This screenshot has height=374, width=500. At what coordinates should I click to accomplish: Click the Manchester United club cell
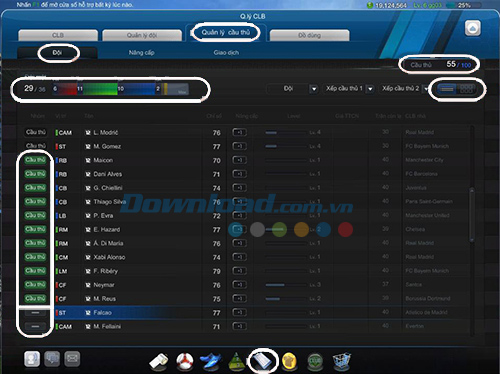tap(427, 216)
